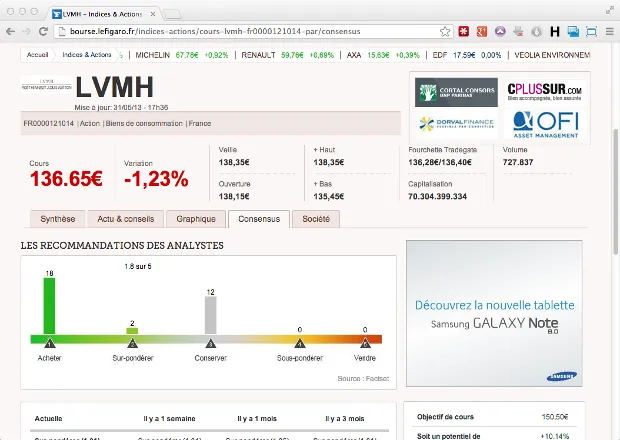This screenshot has height=440, width=620.
Task: Click the 'Il y a 1 semaine' column header
Action: [x=169, y=419]
